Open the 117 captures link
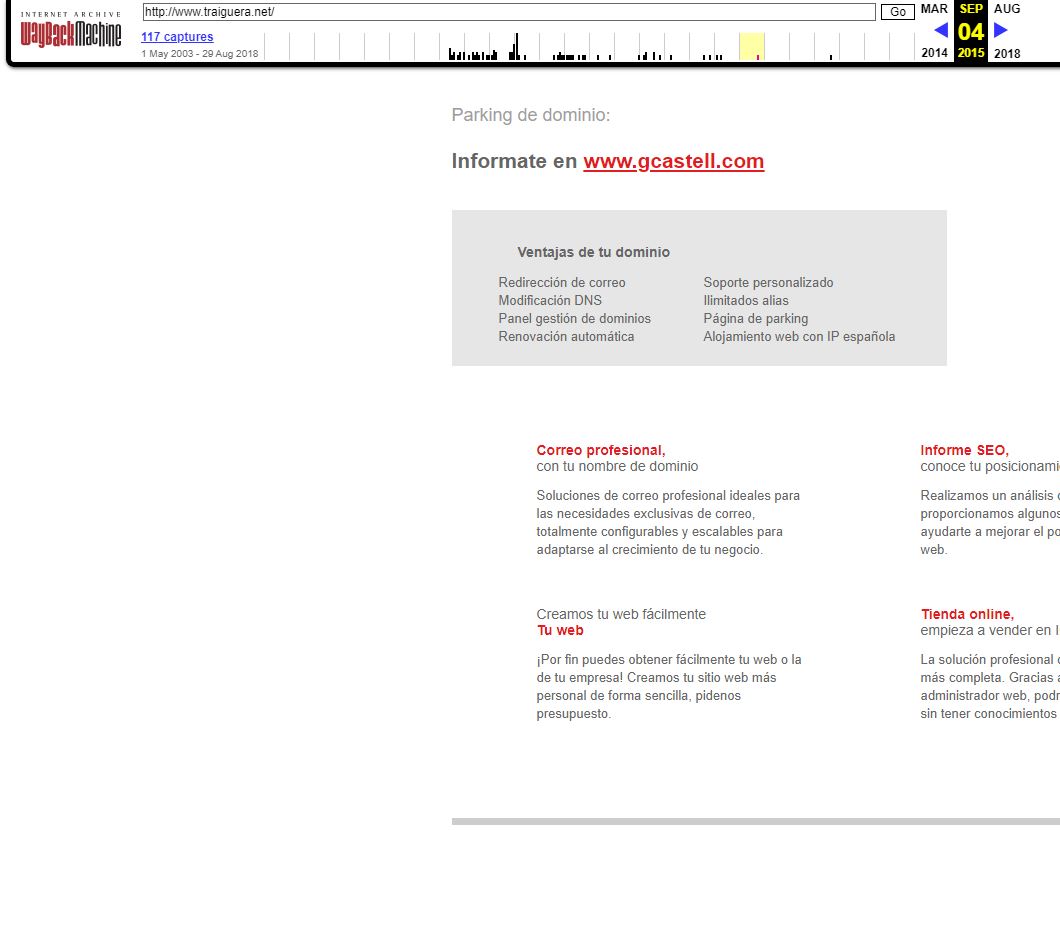This screenshot has height=935, width=1060. coord(177,37)
